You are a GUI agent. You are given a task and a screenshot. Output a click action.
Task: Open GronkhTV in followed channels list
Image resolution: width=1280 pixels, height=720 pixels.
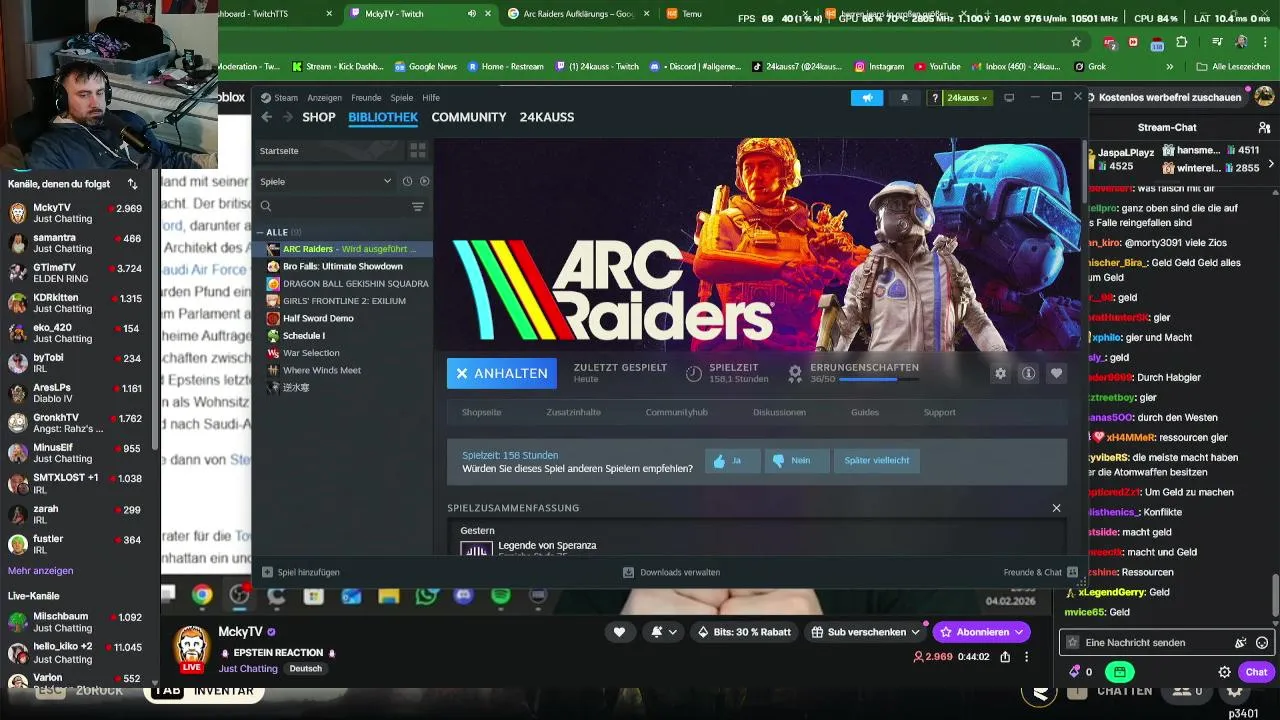(x=77, y=423)
